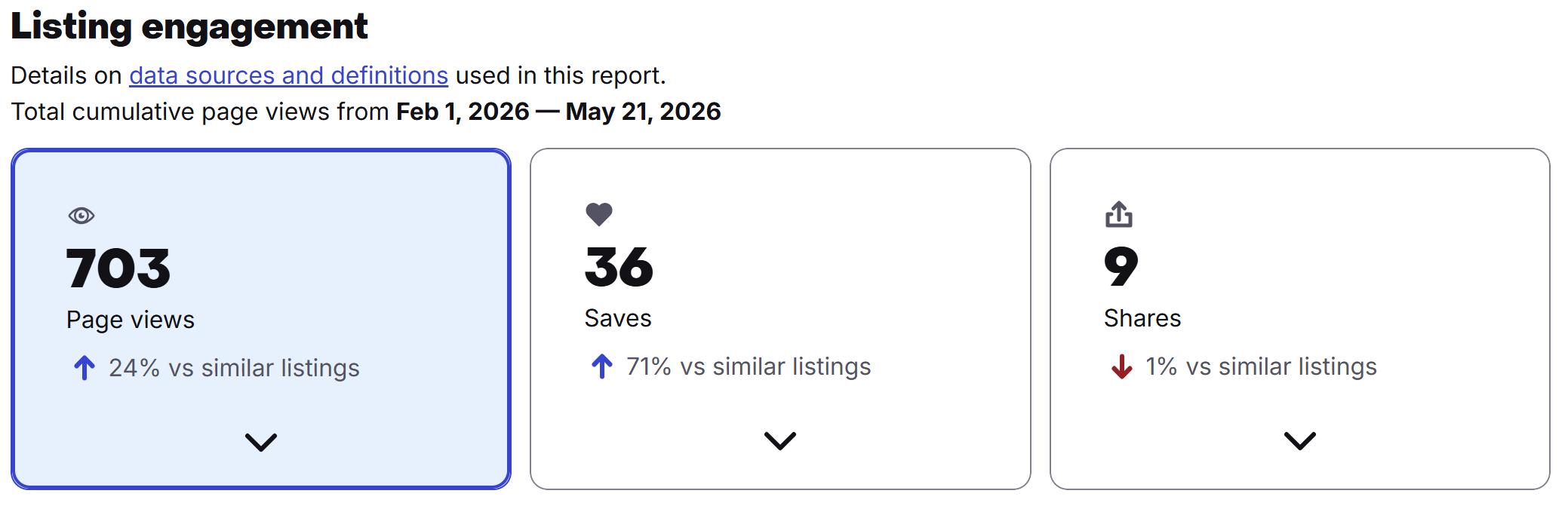This screenshot has height=515, width=1568.
Task: Click the eye icon above Page views
Action: tap(81, 216)
